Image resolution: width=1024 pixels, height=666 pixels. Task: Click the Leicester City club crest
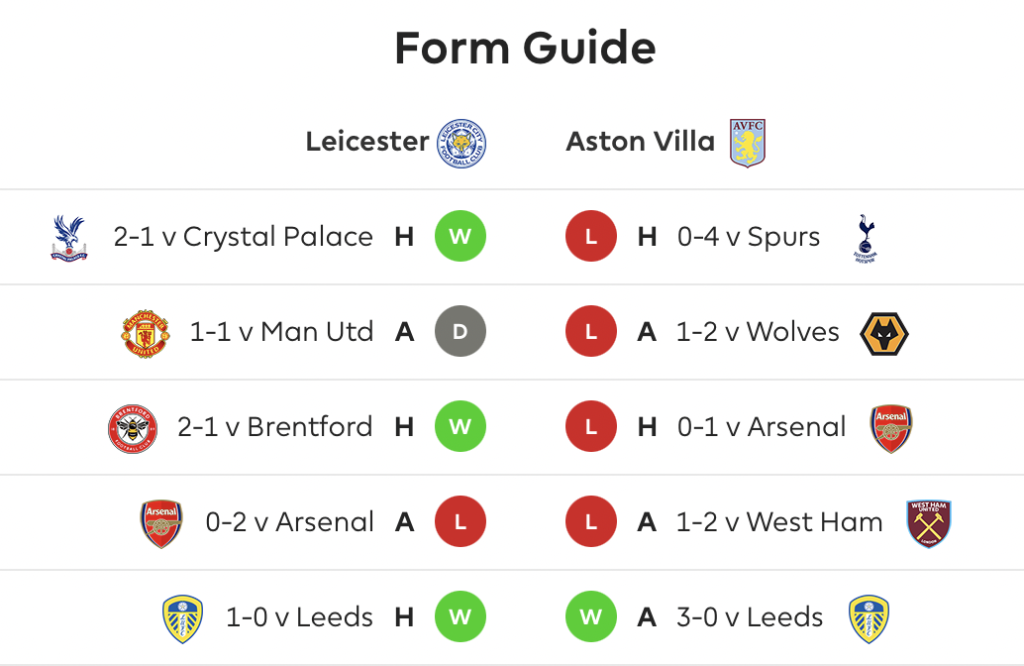point(461,144)
